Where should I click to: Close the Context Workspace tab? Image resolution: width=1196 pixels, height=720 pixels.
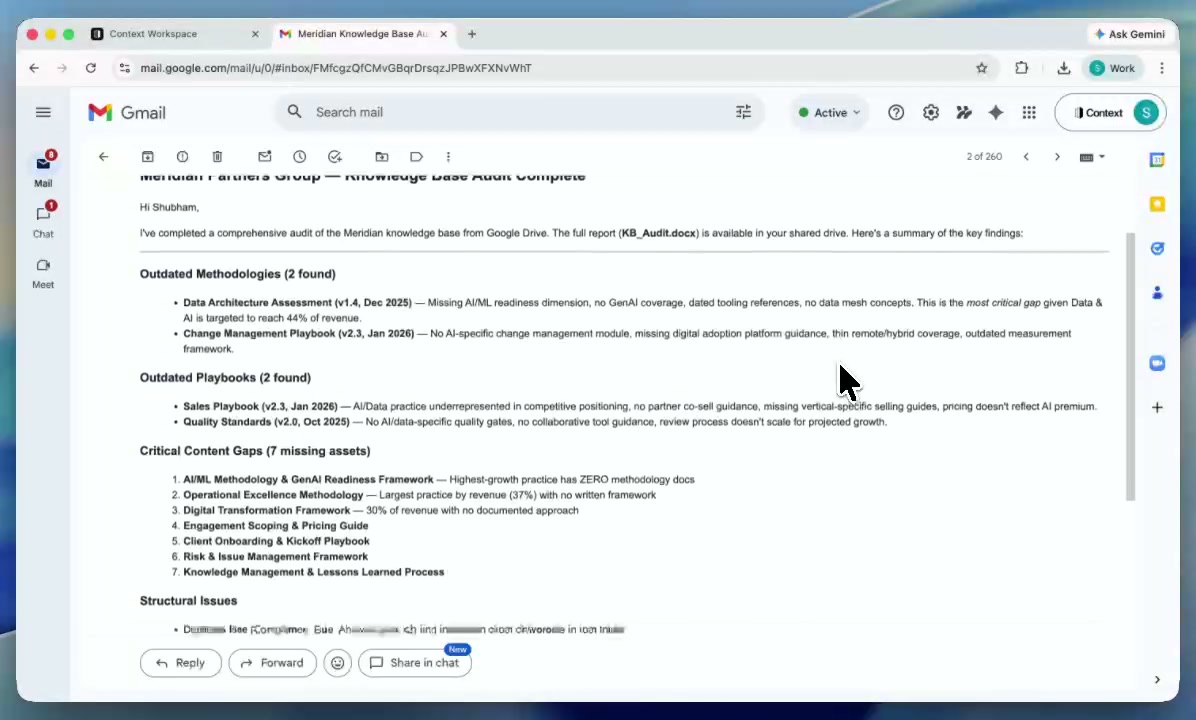click(255, 34)
